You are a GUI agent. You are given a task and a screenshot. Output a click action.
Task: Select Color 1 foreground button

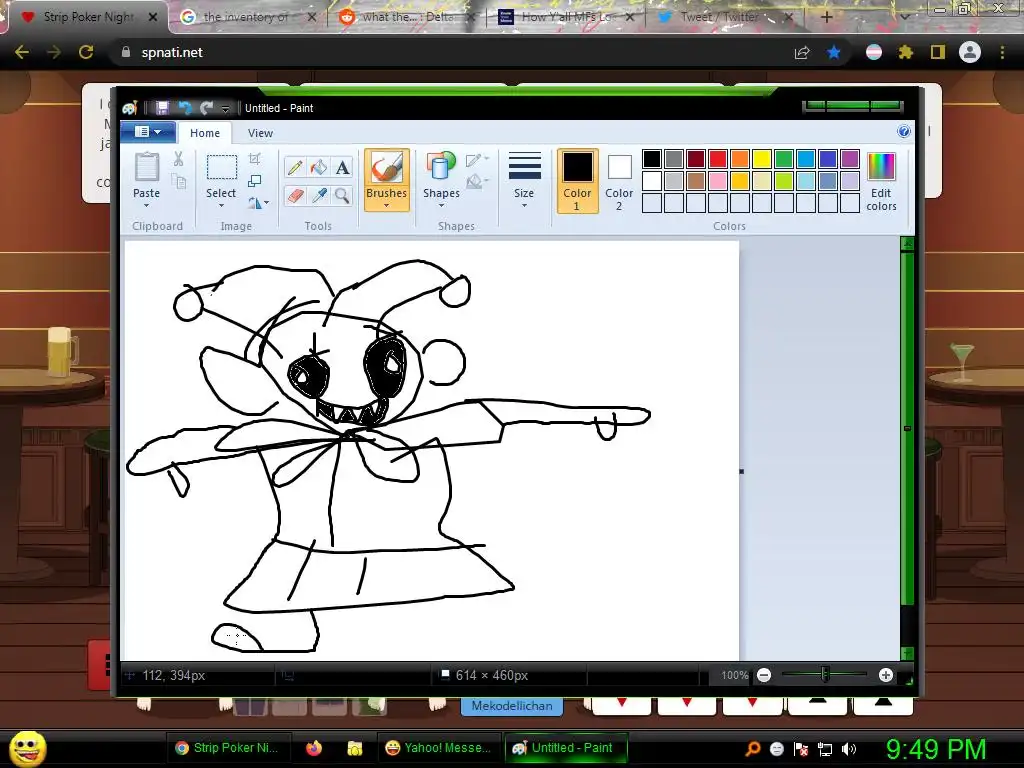577,181
